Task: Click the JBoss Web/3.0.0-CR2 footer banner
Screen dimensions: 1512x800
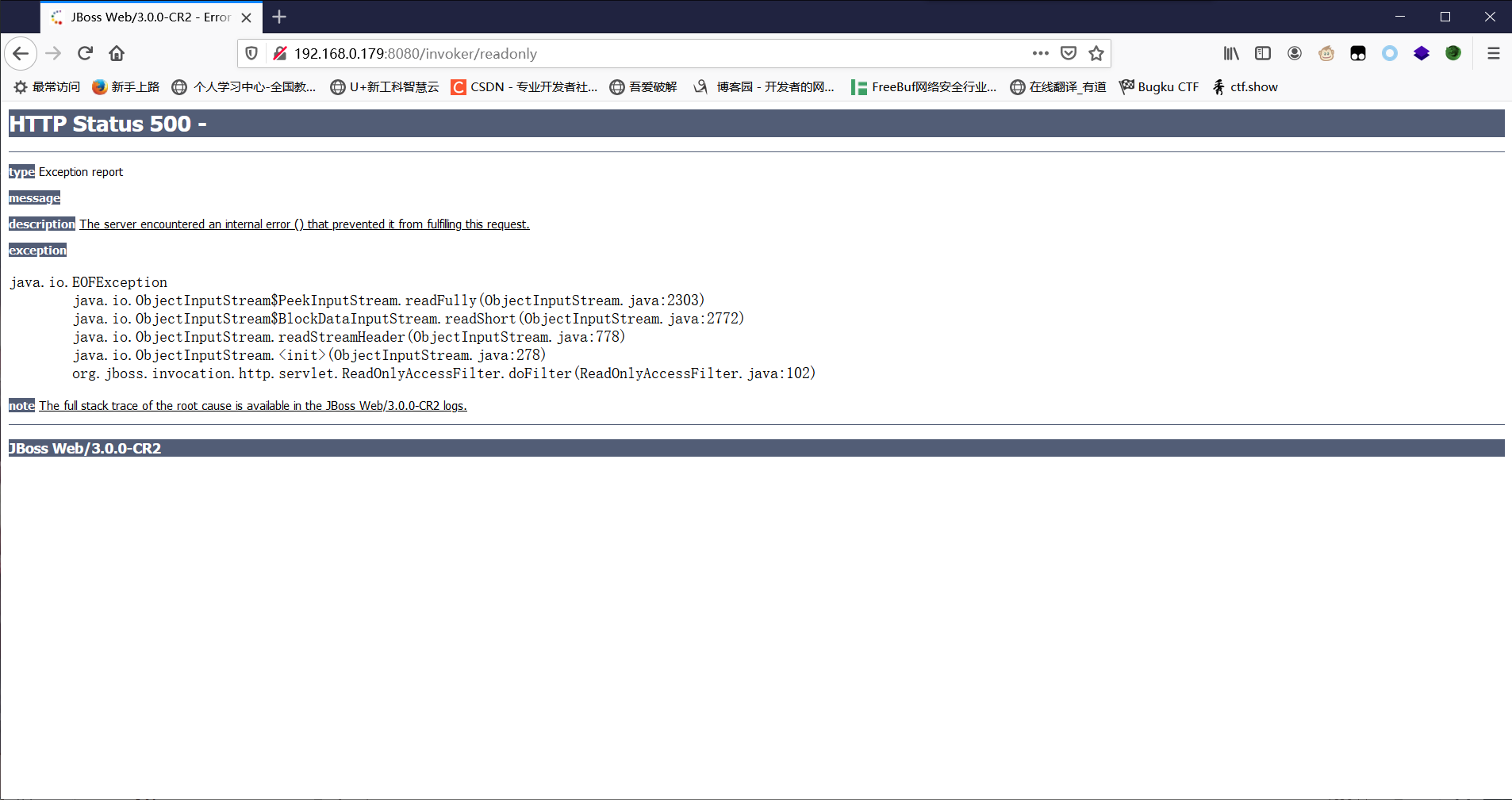Action: tap(757, 448)
